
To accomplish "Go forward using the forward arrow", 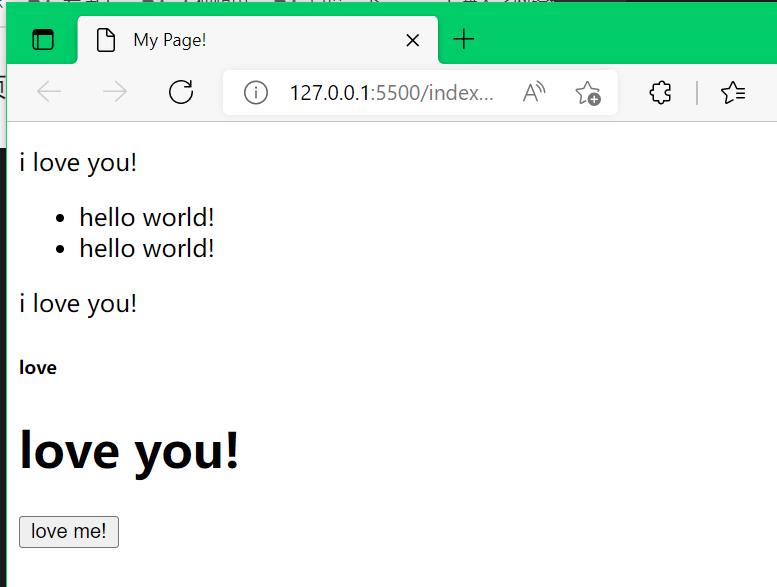I will pyautogui.click(x=114, y=92).
